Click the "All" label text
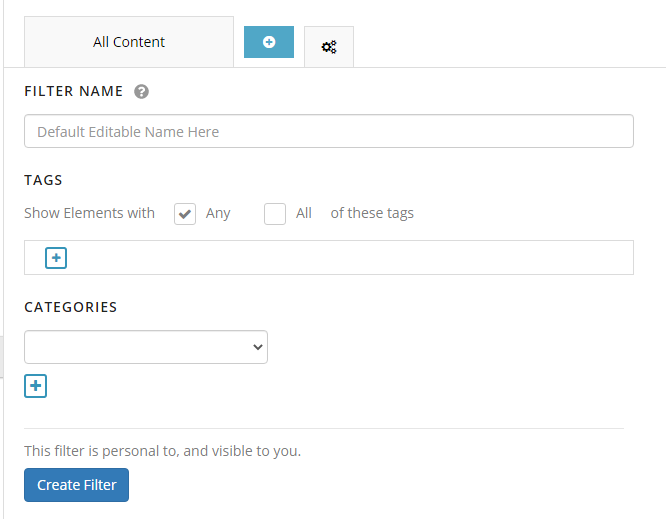This screenshot has width=666, height=519. pos(304,213)
